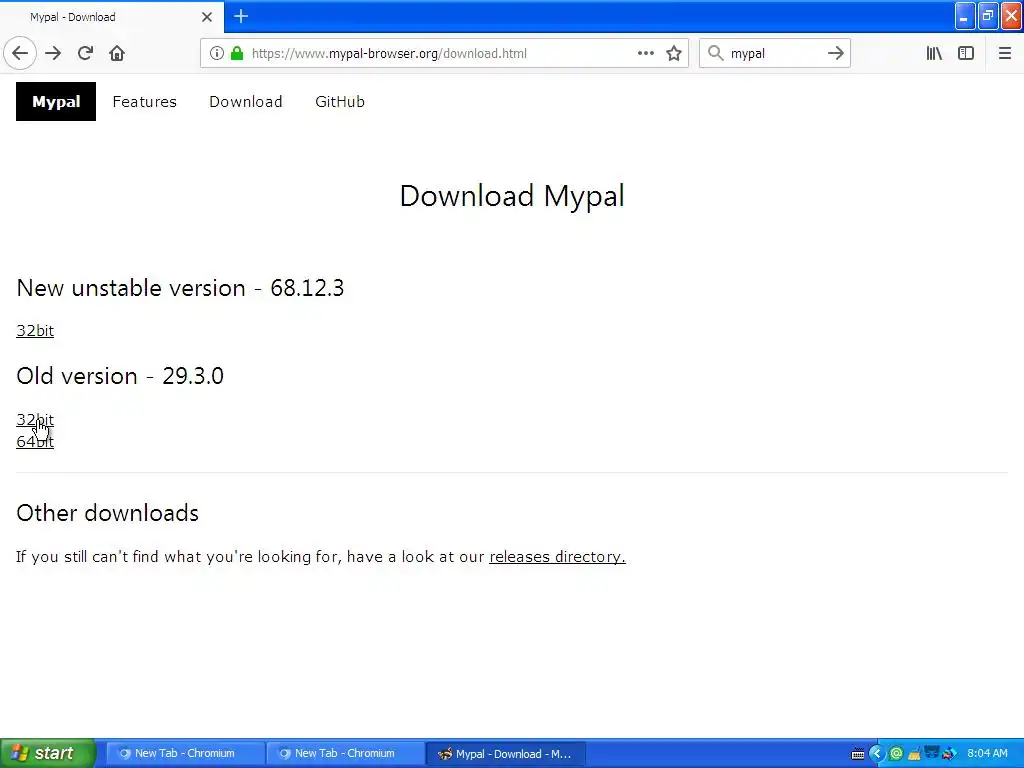
Task: Go forward with the forward arrow
Action: [53, 54]
